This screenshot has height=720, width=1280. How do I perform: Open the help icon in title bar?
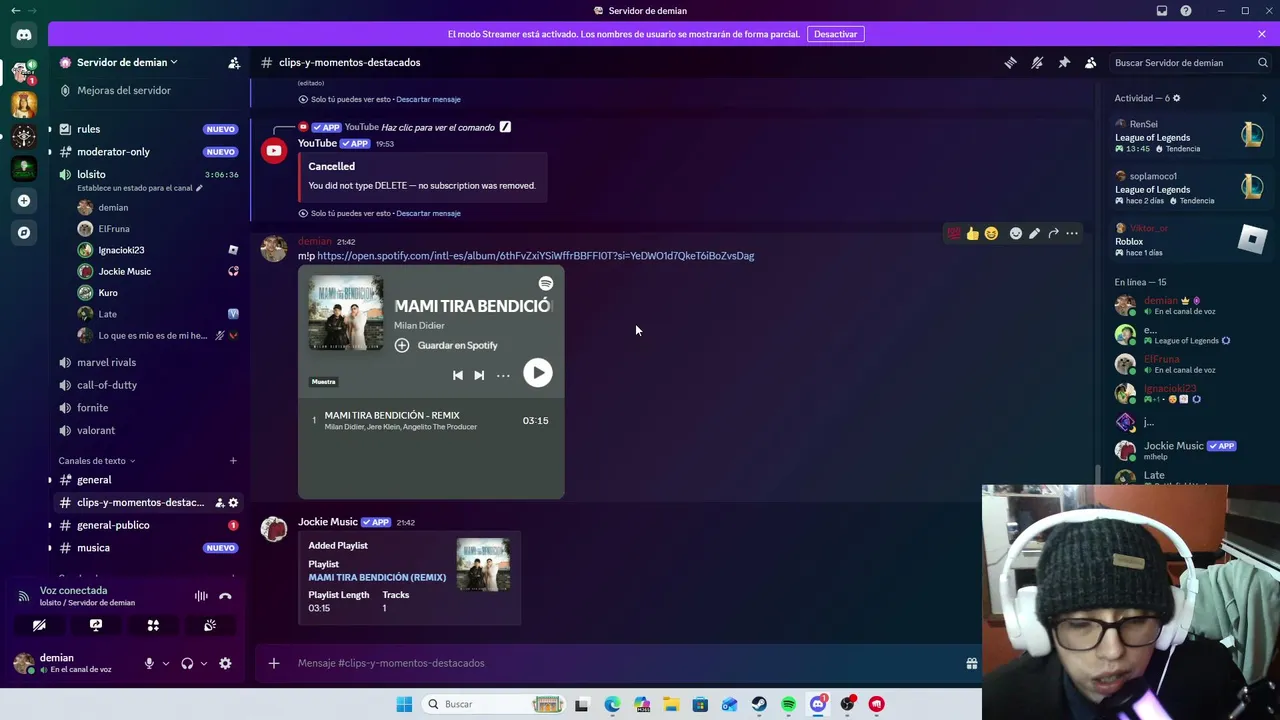point(1186,11)
